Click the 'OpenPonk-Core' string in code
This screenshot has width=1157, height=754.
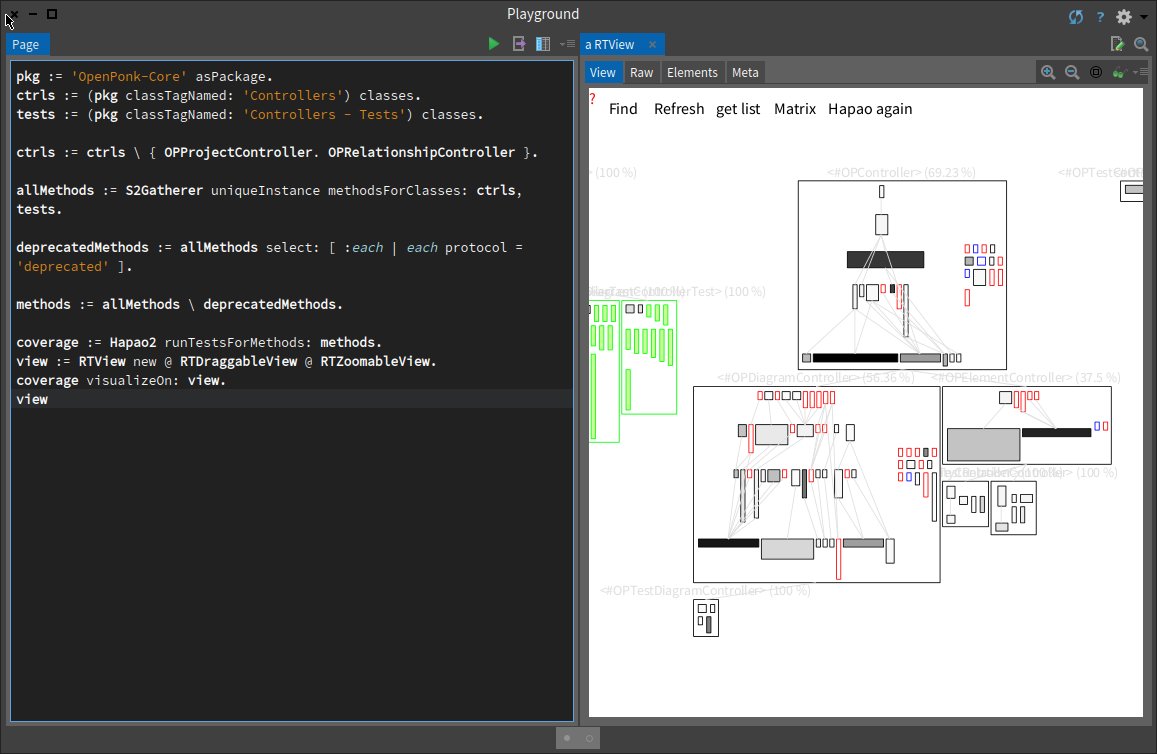coord(129,76)
